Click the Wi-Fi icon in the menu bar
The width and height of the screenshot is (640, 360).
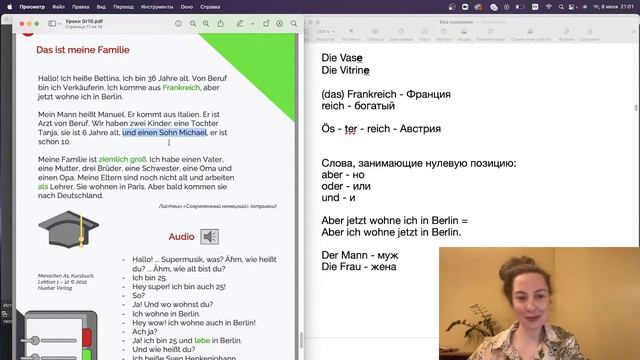pyautogui.click(x=549, y=7)
